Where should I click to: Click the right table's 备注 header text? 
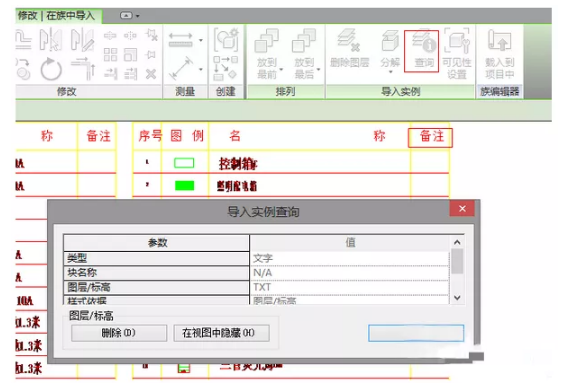point(431,136)
